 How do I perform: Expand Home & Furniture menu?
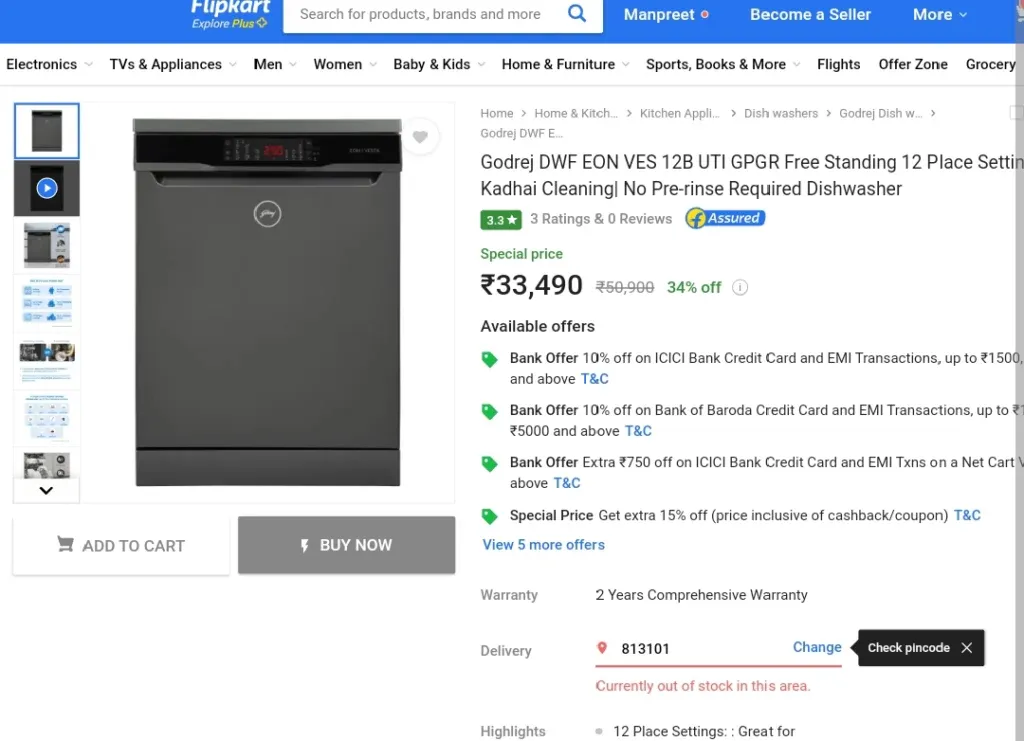pyautogui.click(x=566, y=64)
